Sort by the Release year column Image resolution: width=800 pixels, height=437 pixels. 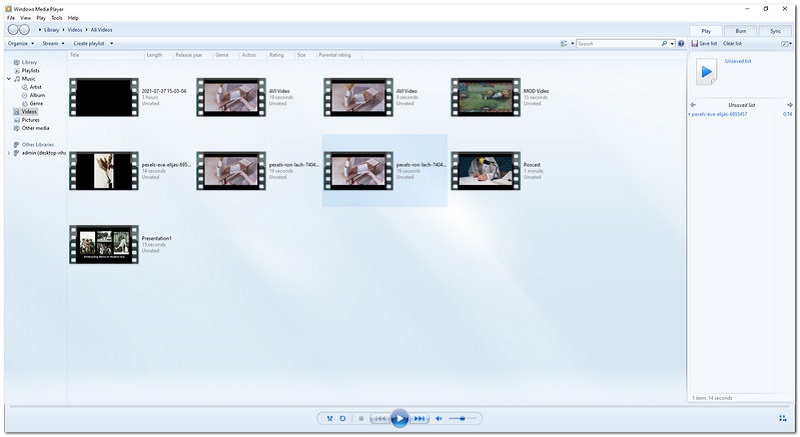192,55
